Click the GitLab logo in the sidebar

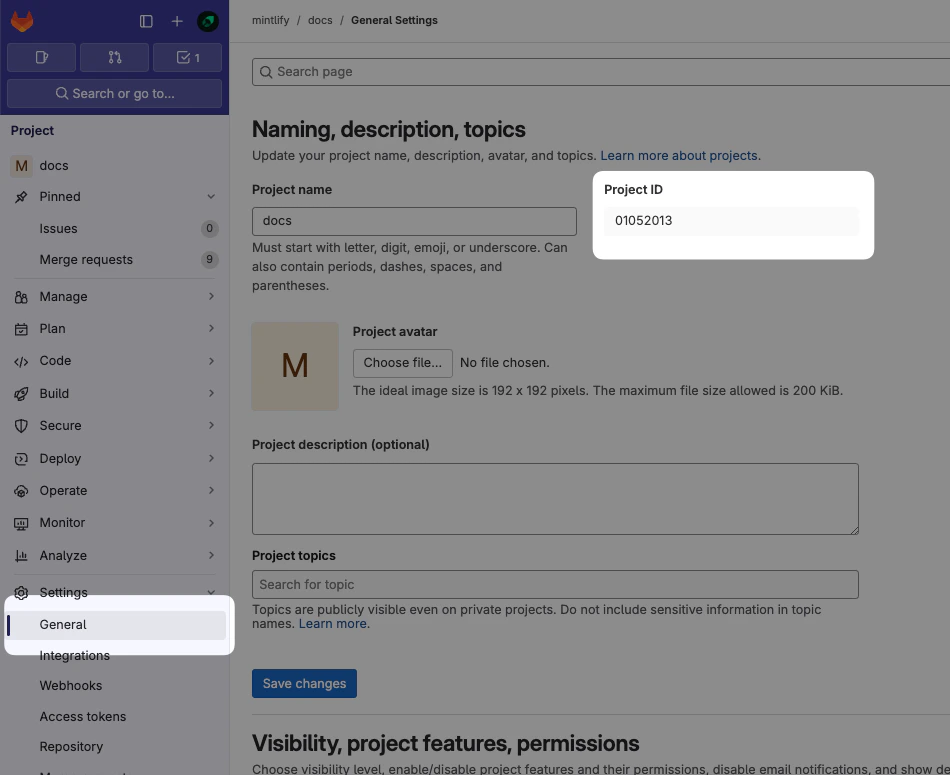pos(22,20)
